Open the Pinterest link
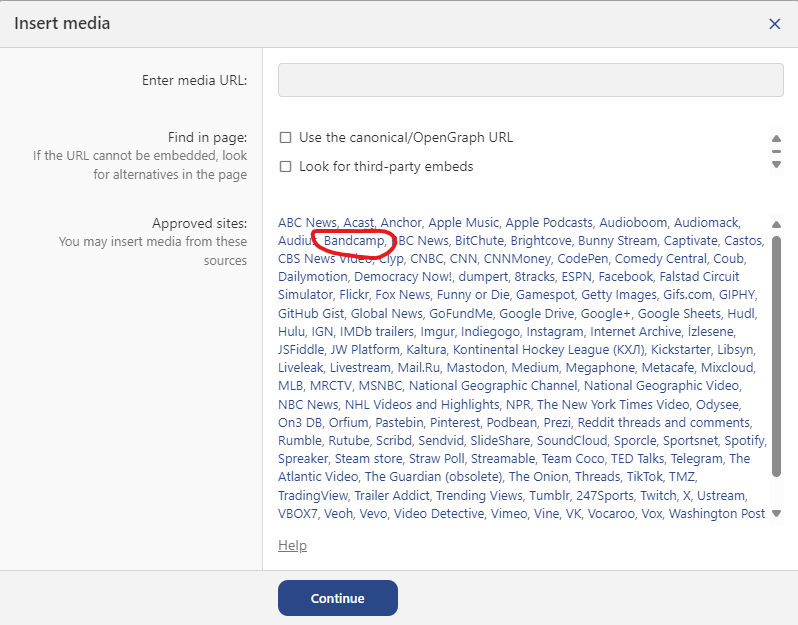 (454, 422)
